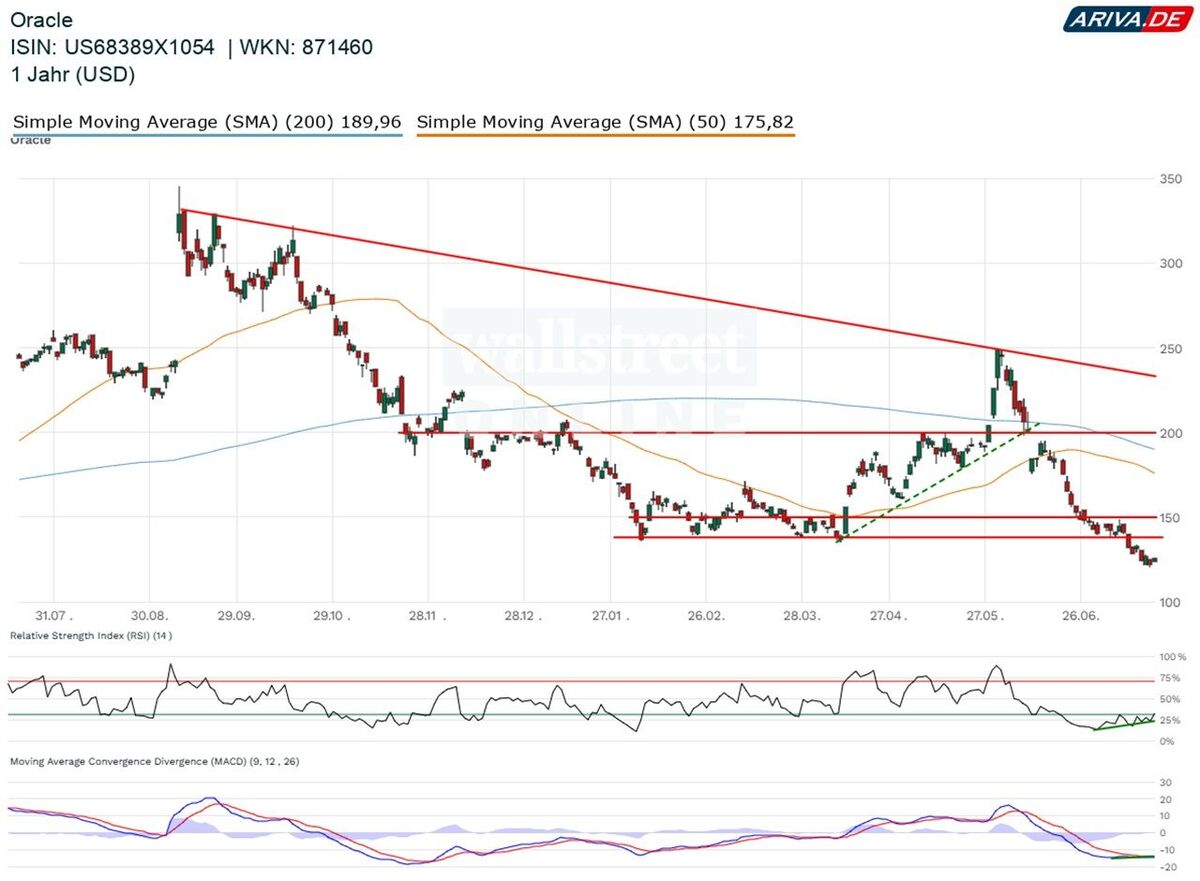Click the 29.09. date axis label
The height and width of the screenshot is (881, 1200).
(238, 617)
